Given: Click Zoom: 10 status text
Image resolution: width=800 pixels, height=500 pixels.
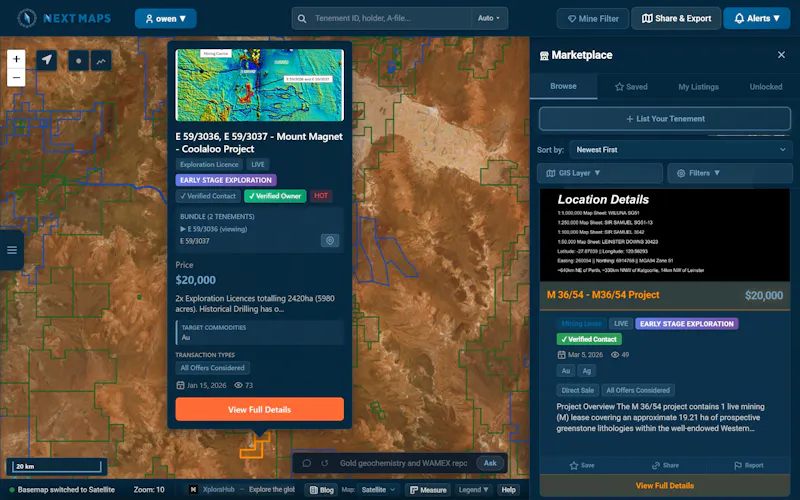Looking at the screenshot, I should (149, 490).
